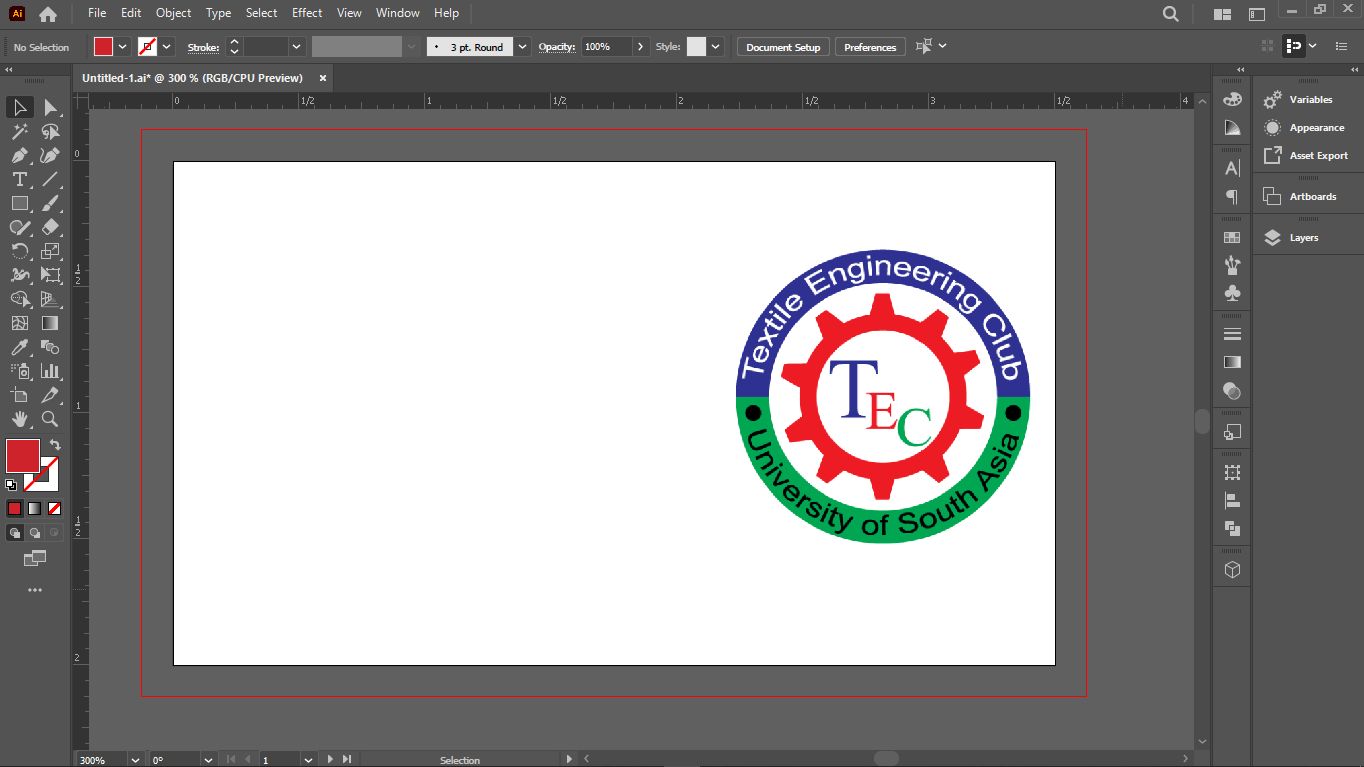Click the Preferences button

click(x=870, y=47)
